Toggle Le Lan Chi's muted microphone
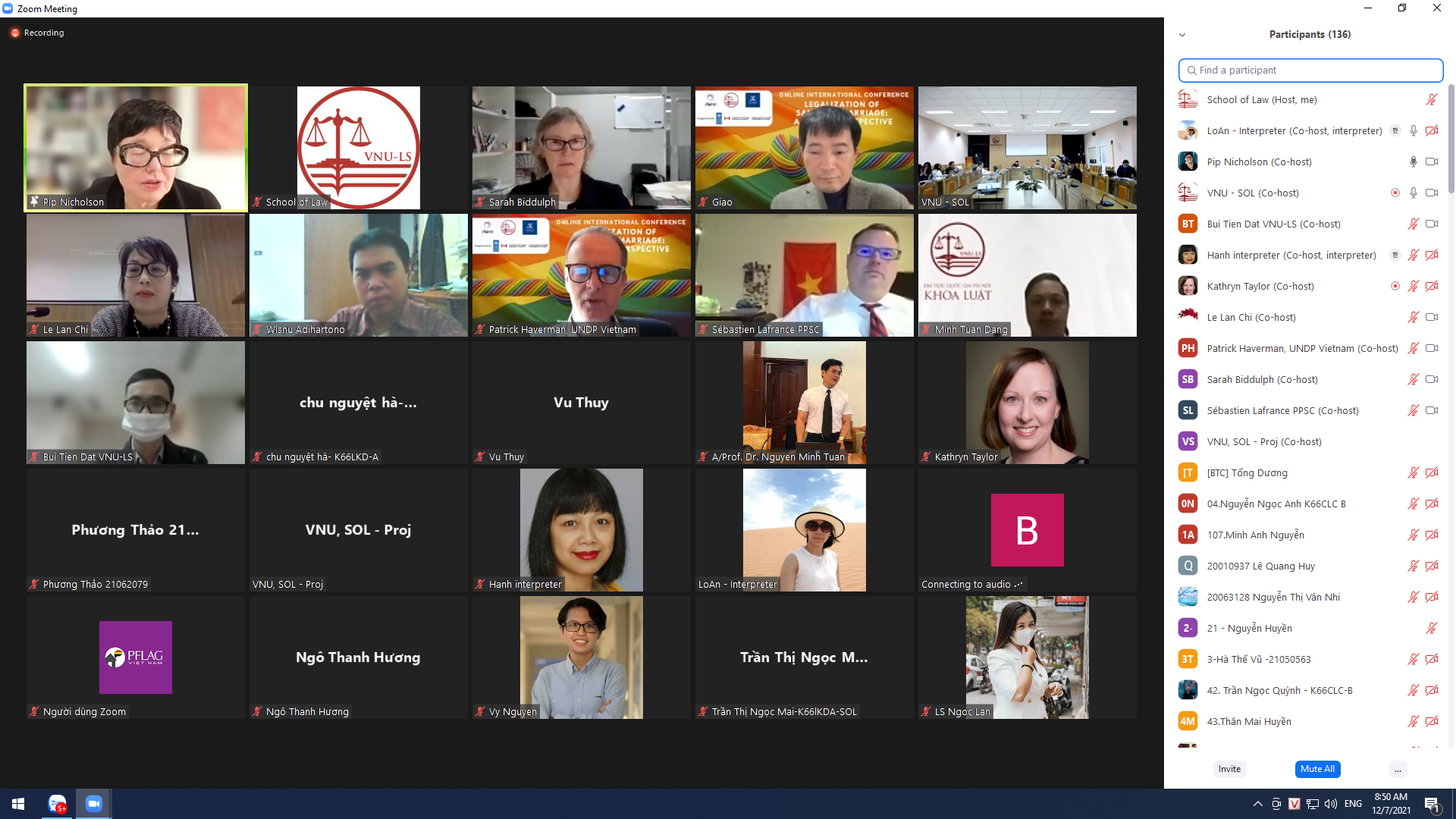Image resolution: width=1456 pixels, height=819 pixels. pos(1413,317)
